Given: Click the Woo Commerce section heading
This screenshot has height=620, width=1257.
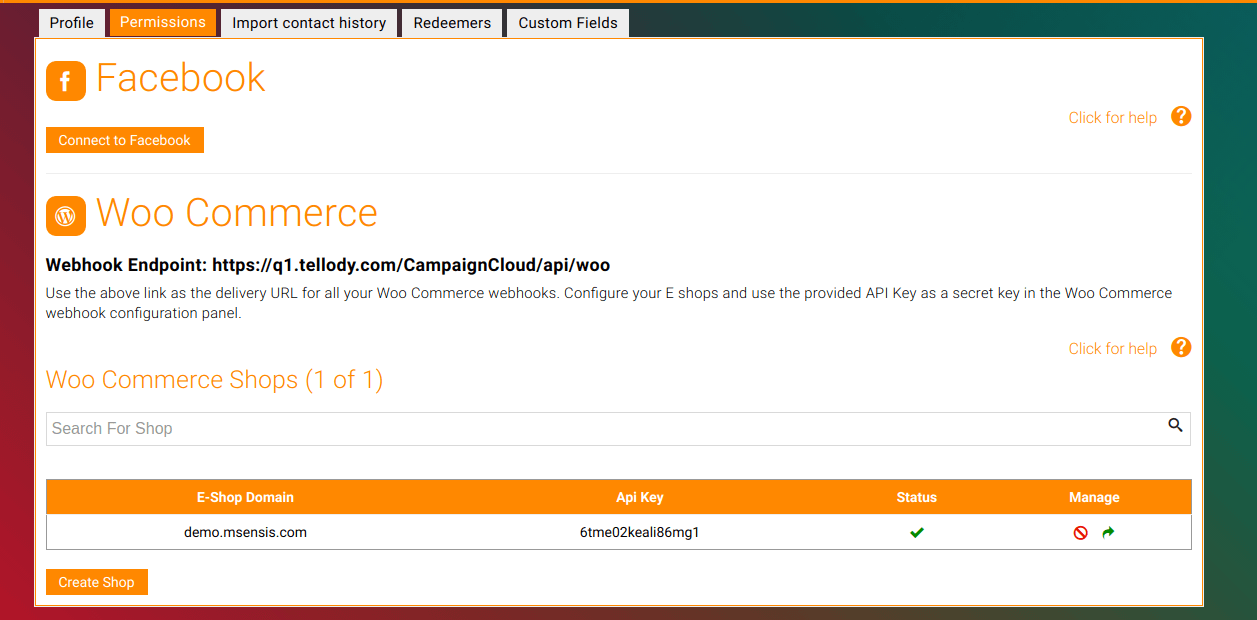Looking at the screenshot, I should [x=237, y=214].
